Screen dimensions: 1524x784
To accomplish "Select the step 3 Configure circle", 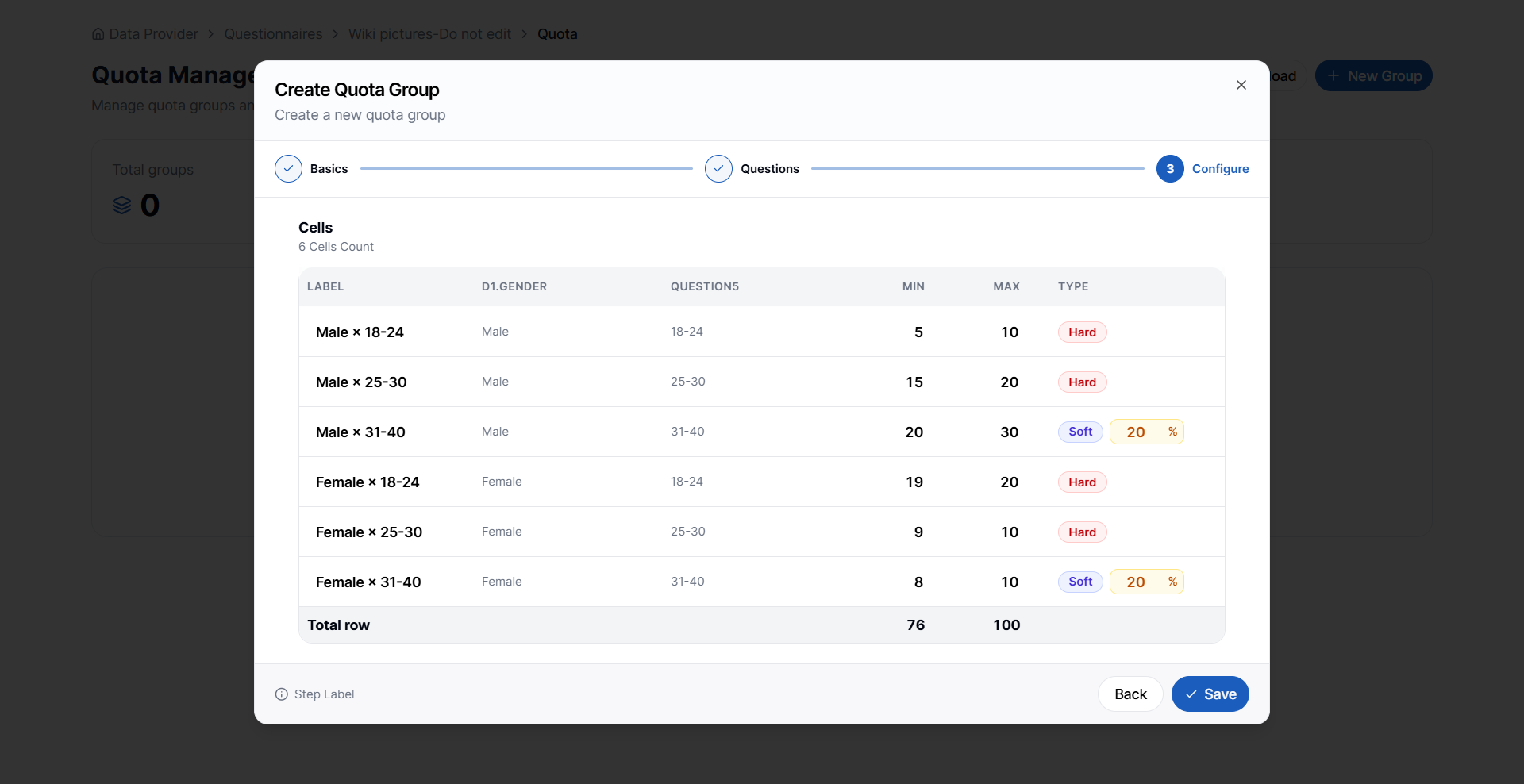I will click(1170, 169).
